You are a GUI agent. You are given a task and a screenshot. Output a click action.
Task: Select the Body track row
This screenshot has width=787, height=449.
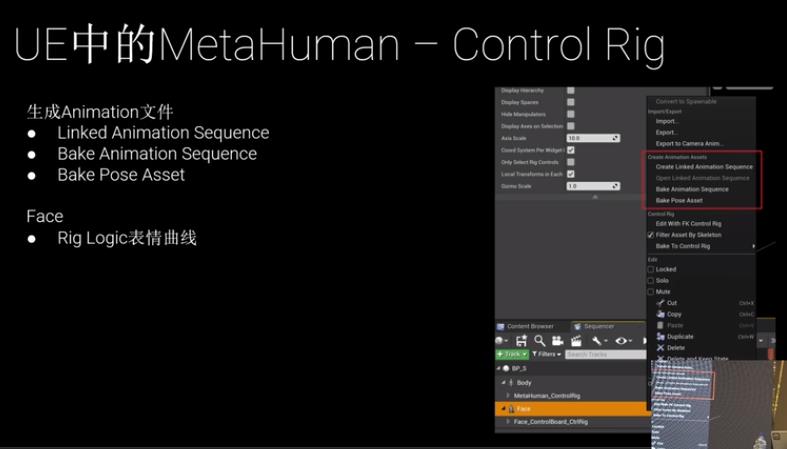[573, 382]
